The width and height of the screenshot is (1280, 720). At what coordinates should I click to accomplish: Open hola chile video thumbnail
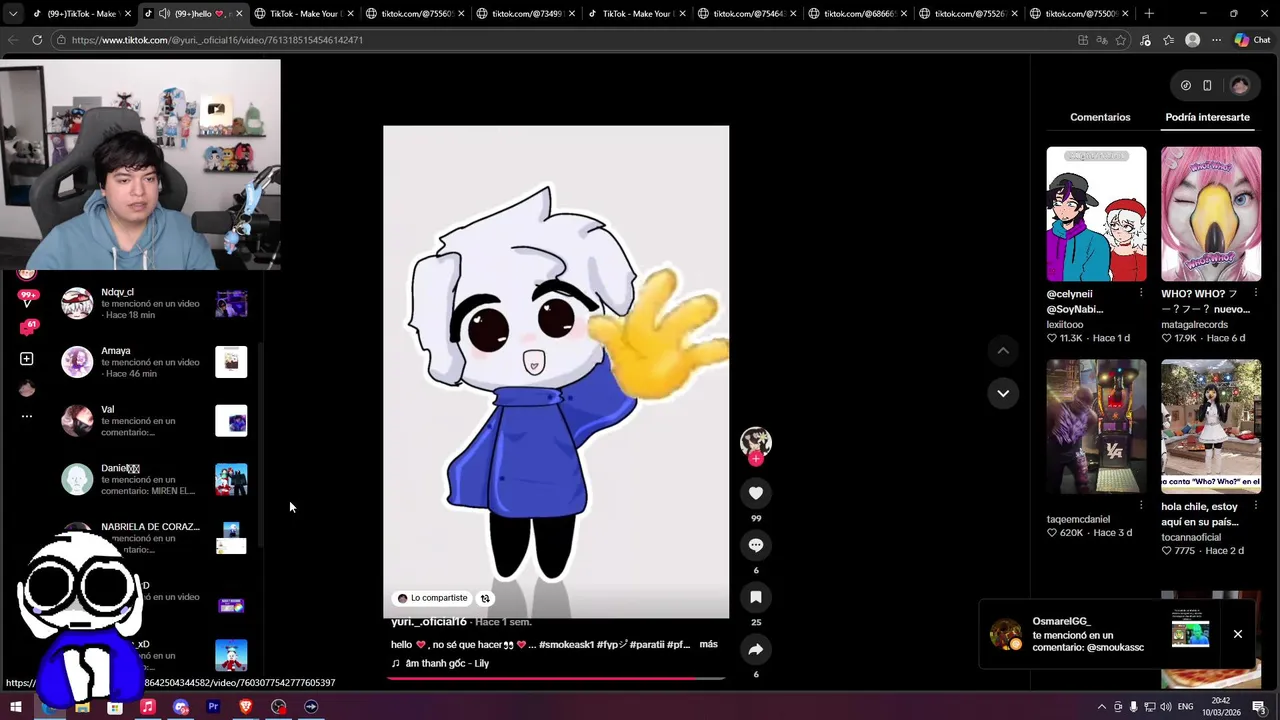point(1211,426)
